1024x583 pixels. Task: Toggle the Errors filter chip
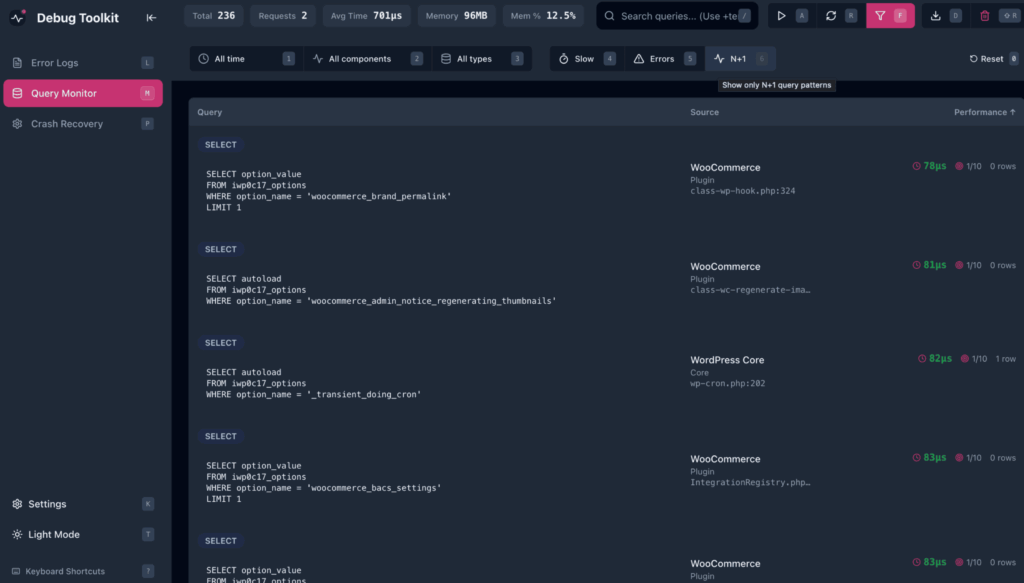pyautogui.click(x=659, y=58)
